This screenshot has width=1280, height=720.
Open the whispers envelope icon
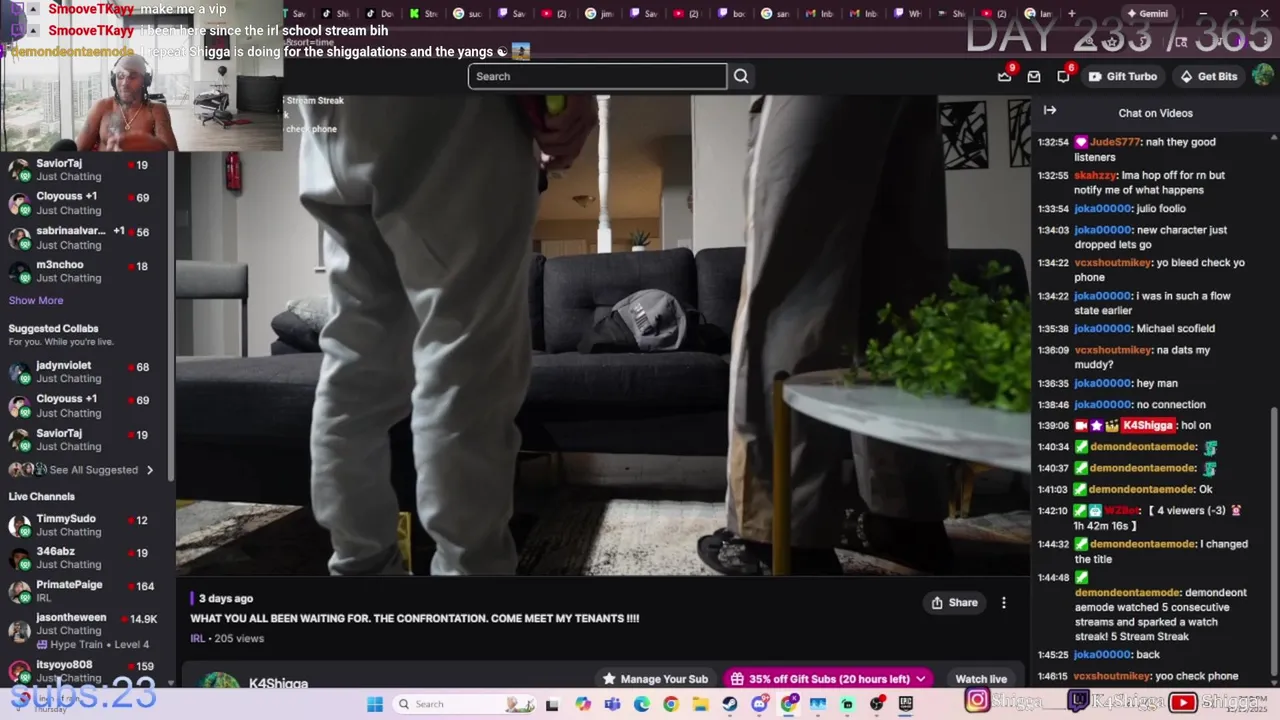1034,76
